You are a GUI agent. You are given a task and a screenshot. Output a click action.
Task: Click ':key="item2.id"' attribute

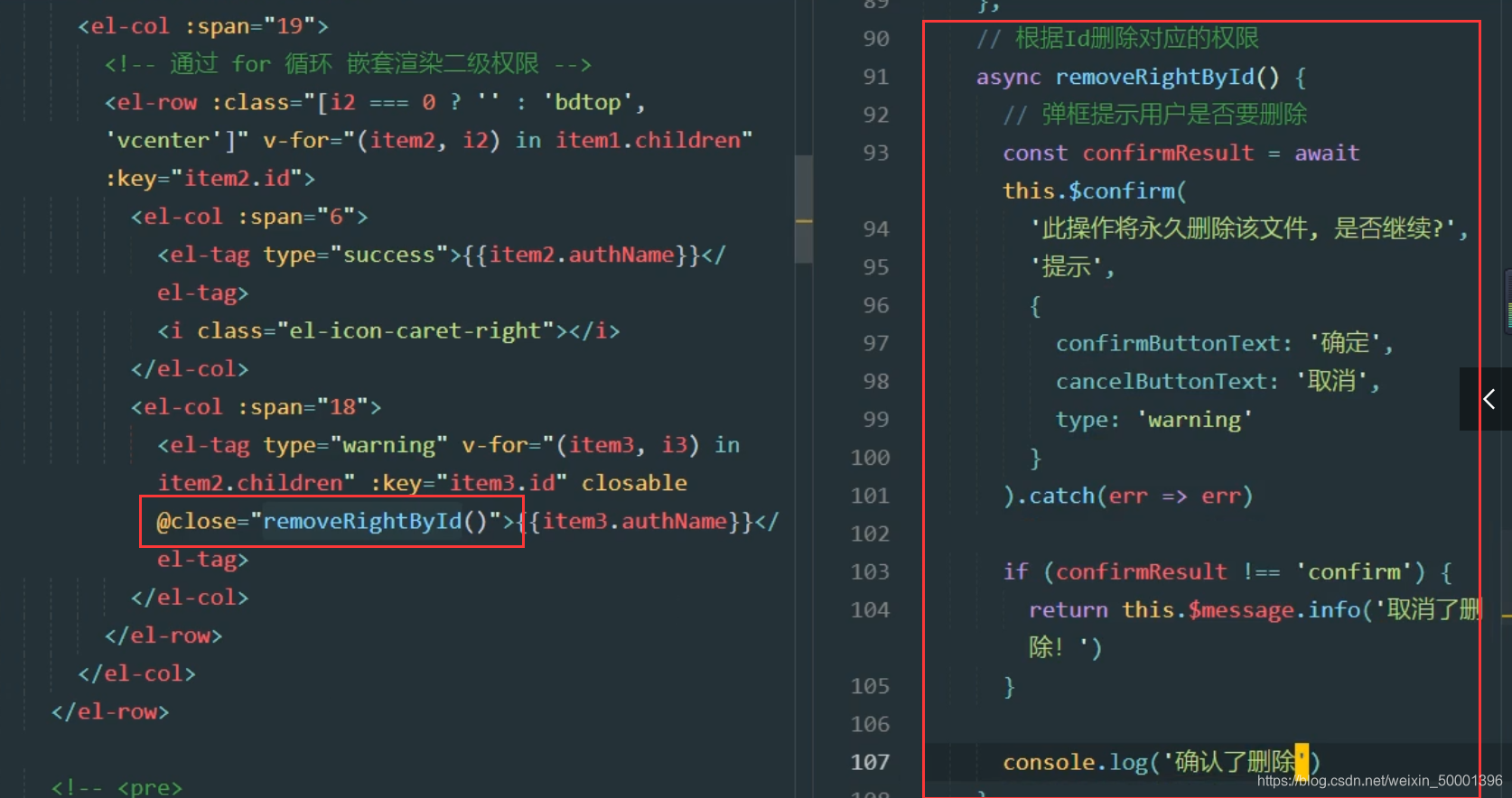coord(203,179)
